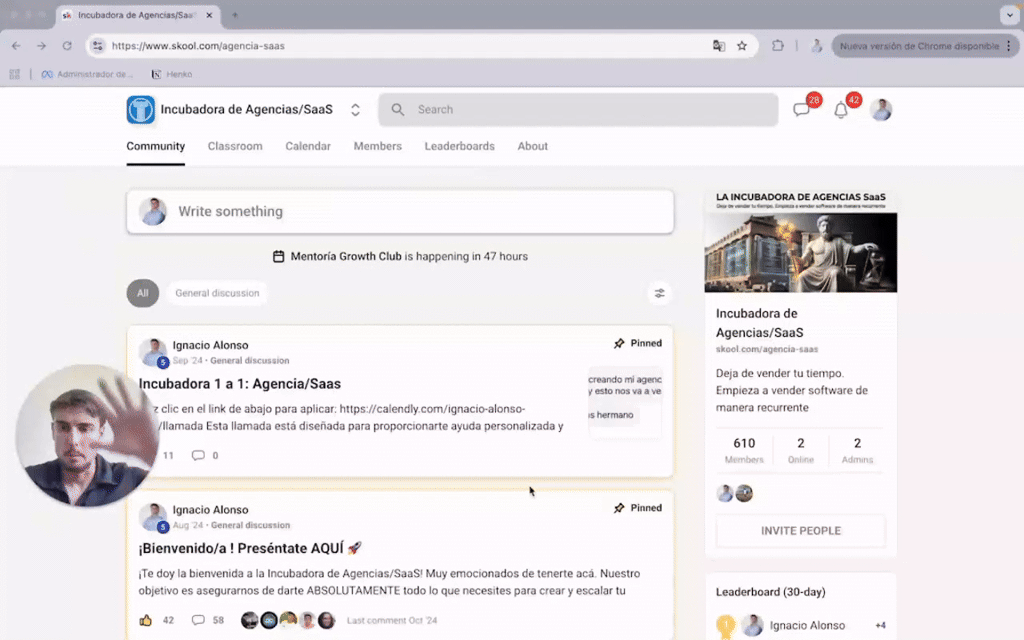Screen dimensions: 1024x640
Task: Click the 2 Online stat
Action: pos(801,450)
